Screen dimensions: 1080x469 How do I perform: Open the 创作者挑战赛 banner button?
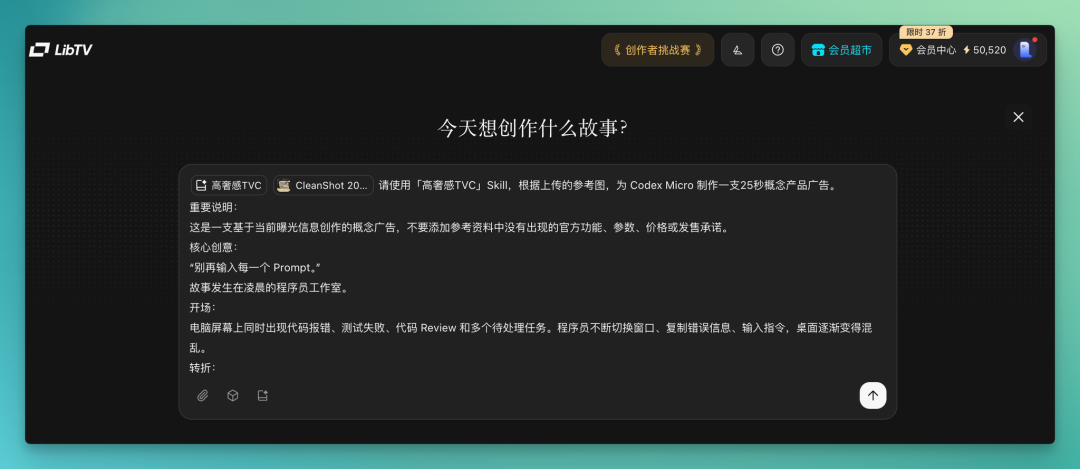(x=658, y=50)
